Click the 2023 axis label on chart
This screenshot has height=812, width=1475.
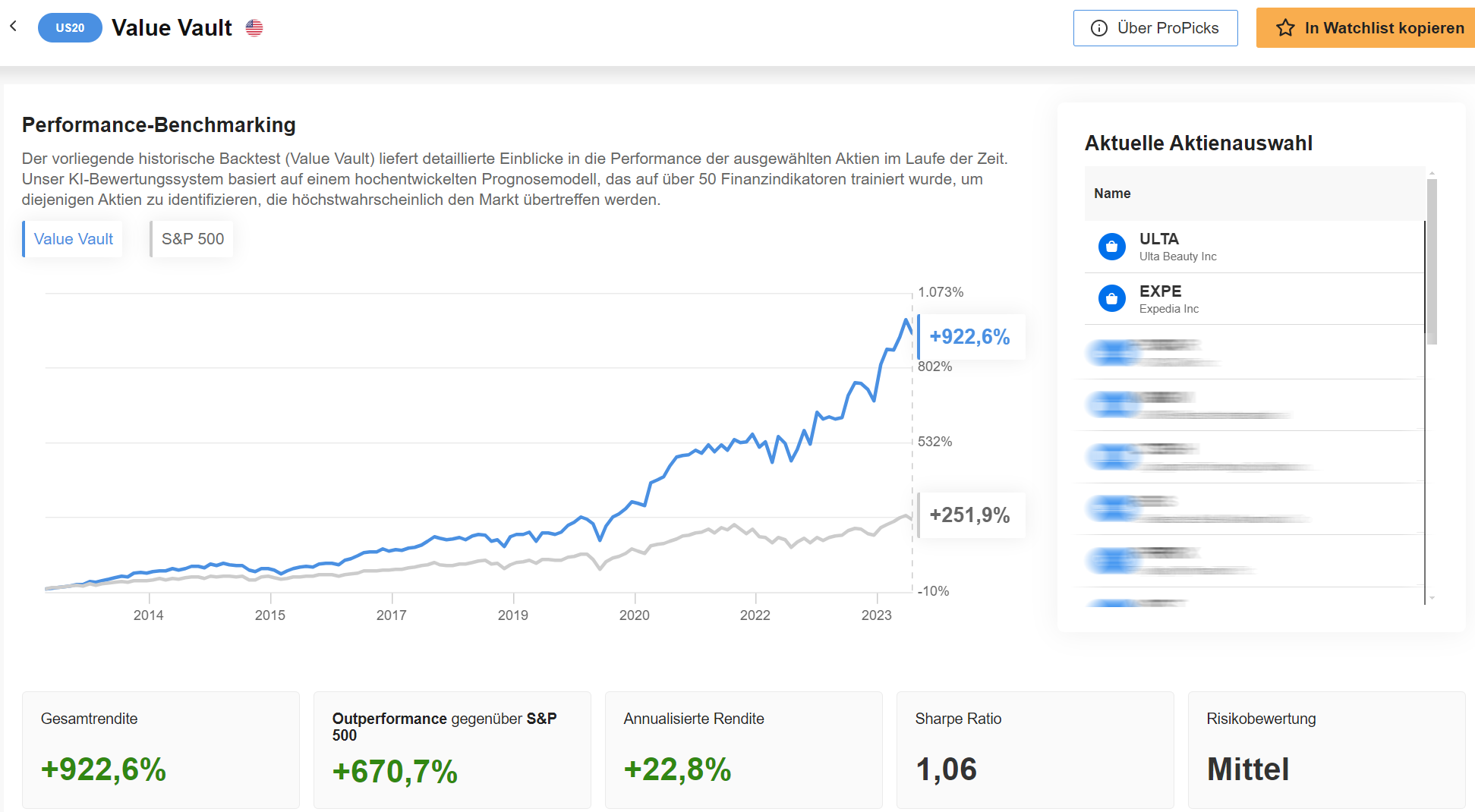coord(877,615)
